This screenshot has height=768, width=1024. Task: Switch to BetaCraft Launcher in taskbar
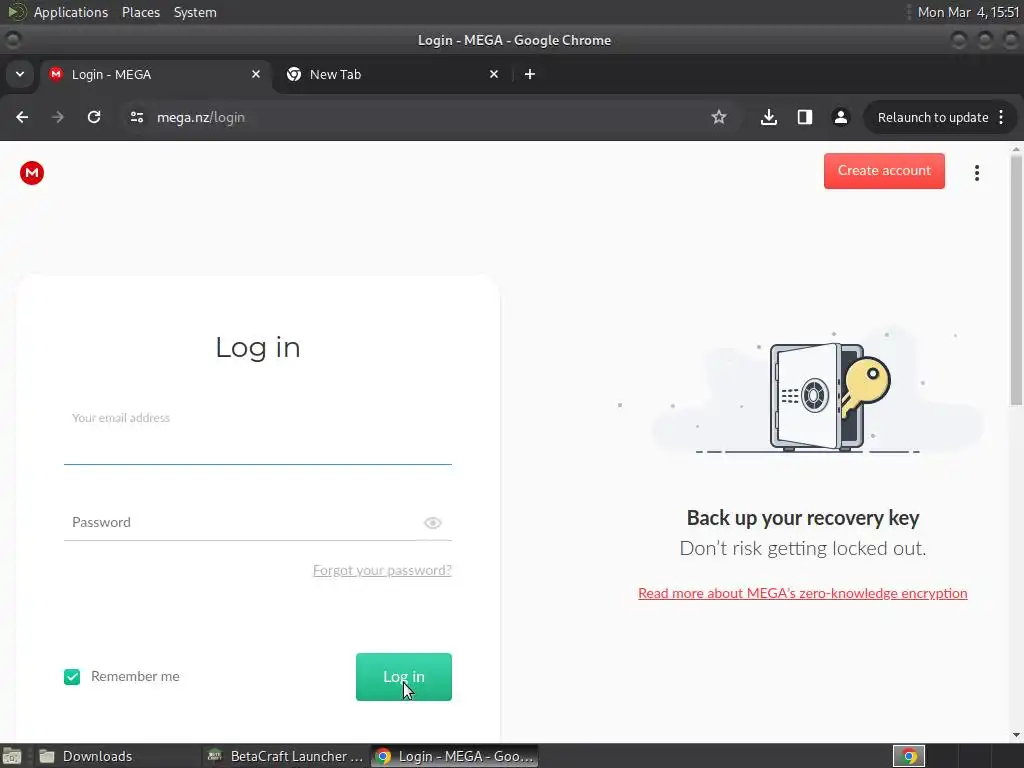pyautogui.click(x=285, y=756)
